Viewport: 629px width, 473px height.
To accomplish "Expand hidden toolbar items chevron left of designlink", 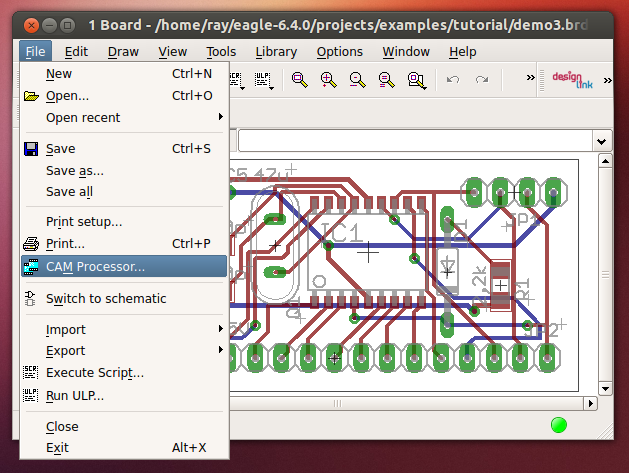I will click(530, 77).
